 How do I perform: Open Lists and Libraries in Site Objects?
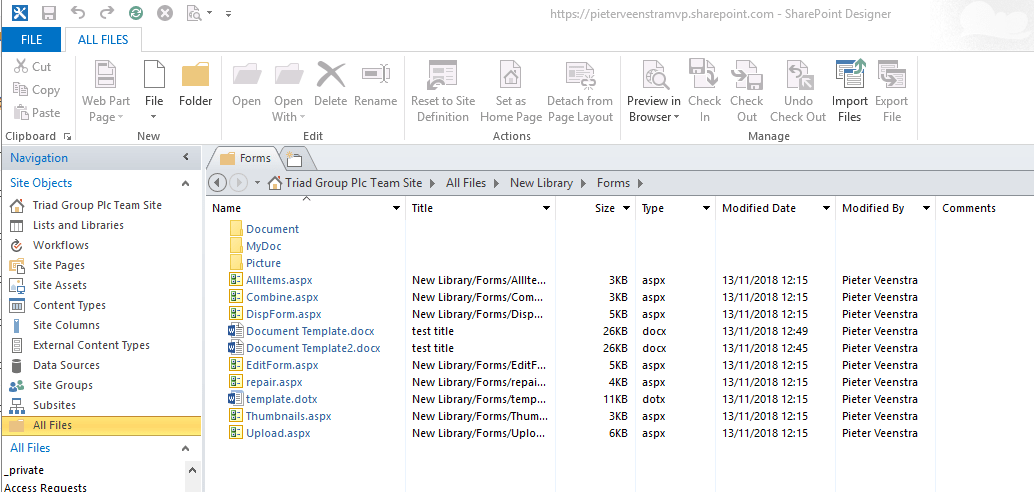click(x=78, y=225)
